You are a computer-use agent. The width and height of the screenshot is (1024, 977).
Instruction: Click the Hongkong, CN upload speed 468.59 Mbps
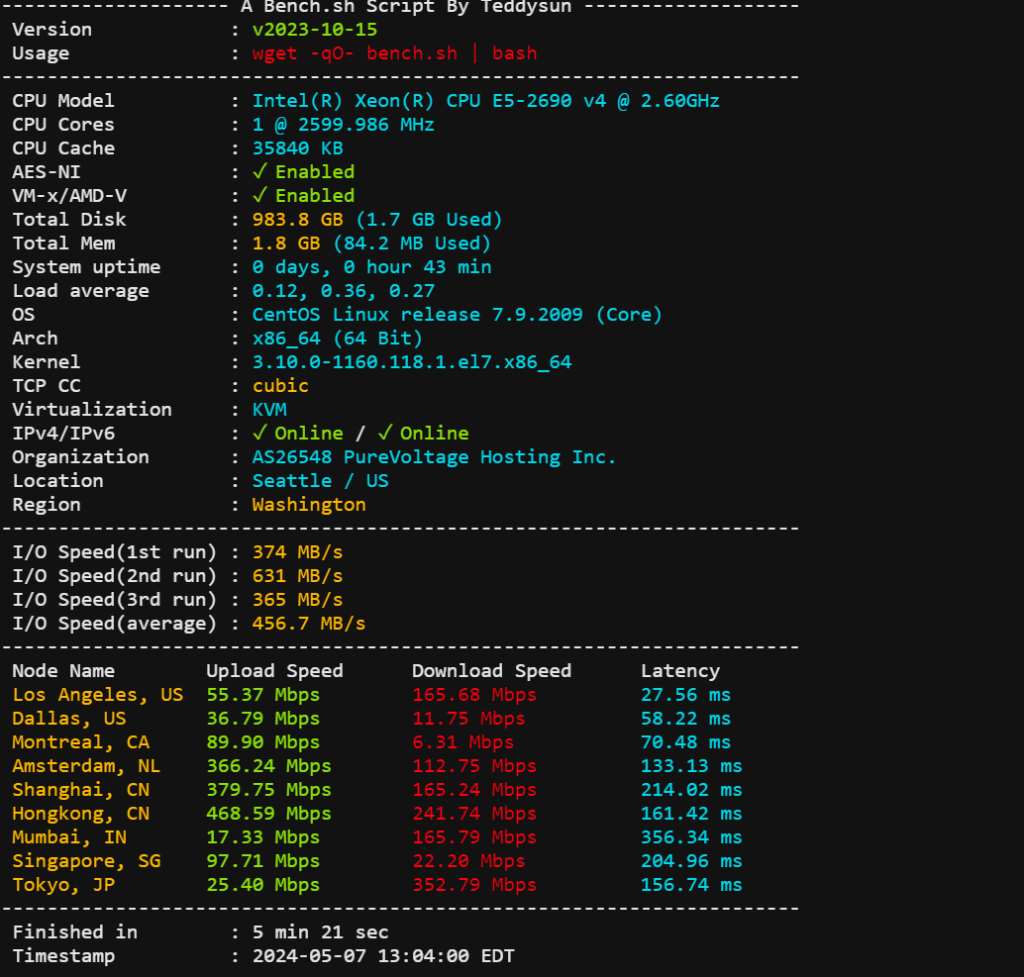[268, 814]
